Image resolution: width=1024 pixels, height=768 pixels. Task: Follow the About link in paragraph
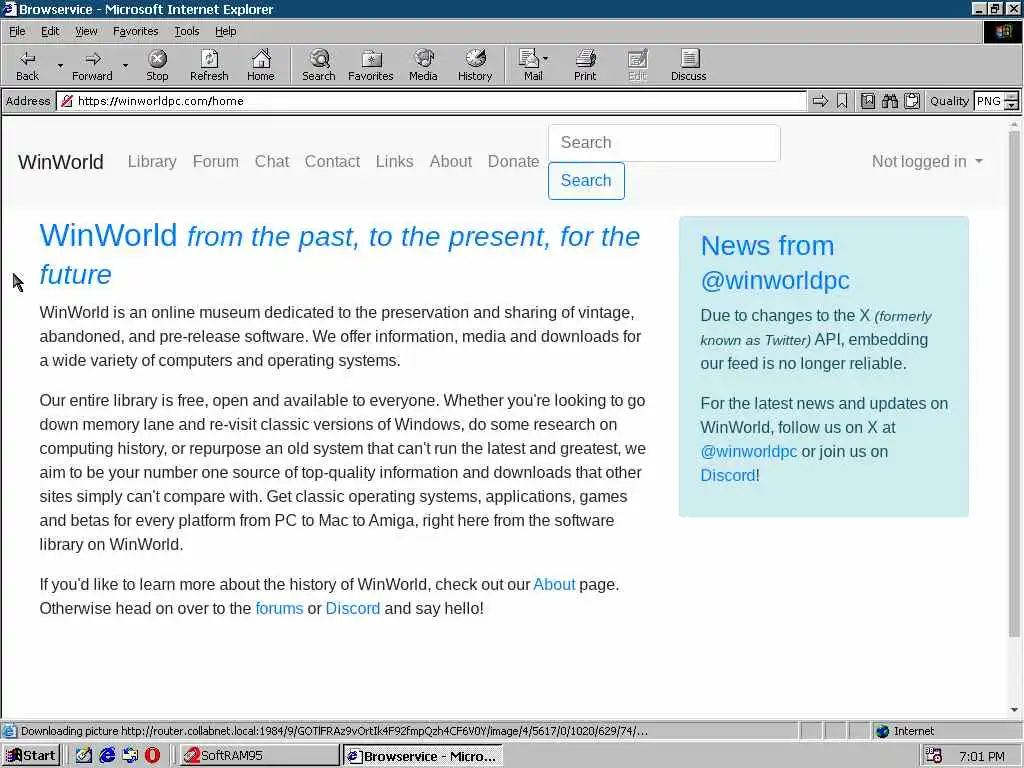pyautogui.click(x=554, y=584)
